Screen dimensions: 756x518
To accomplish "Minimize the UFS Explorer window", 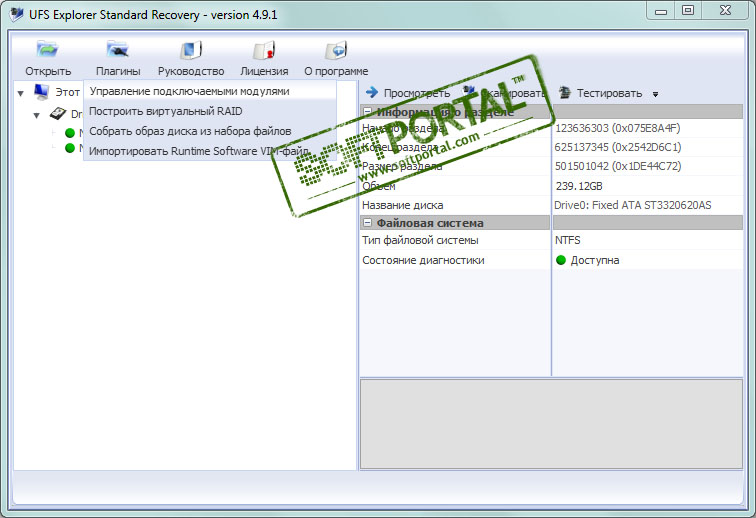I will (x=661, y=11).
